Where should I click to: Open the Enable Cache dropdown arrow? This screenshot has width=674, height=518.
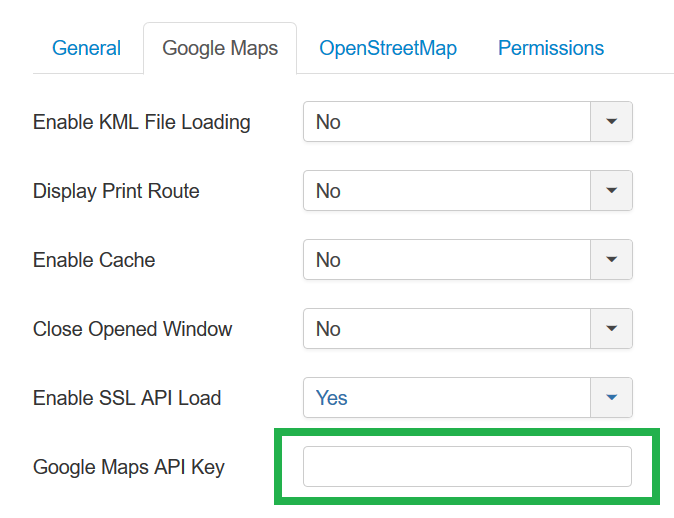point(612,260)
